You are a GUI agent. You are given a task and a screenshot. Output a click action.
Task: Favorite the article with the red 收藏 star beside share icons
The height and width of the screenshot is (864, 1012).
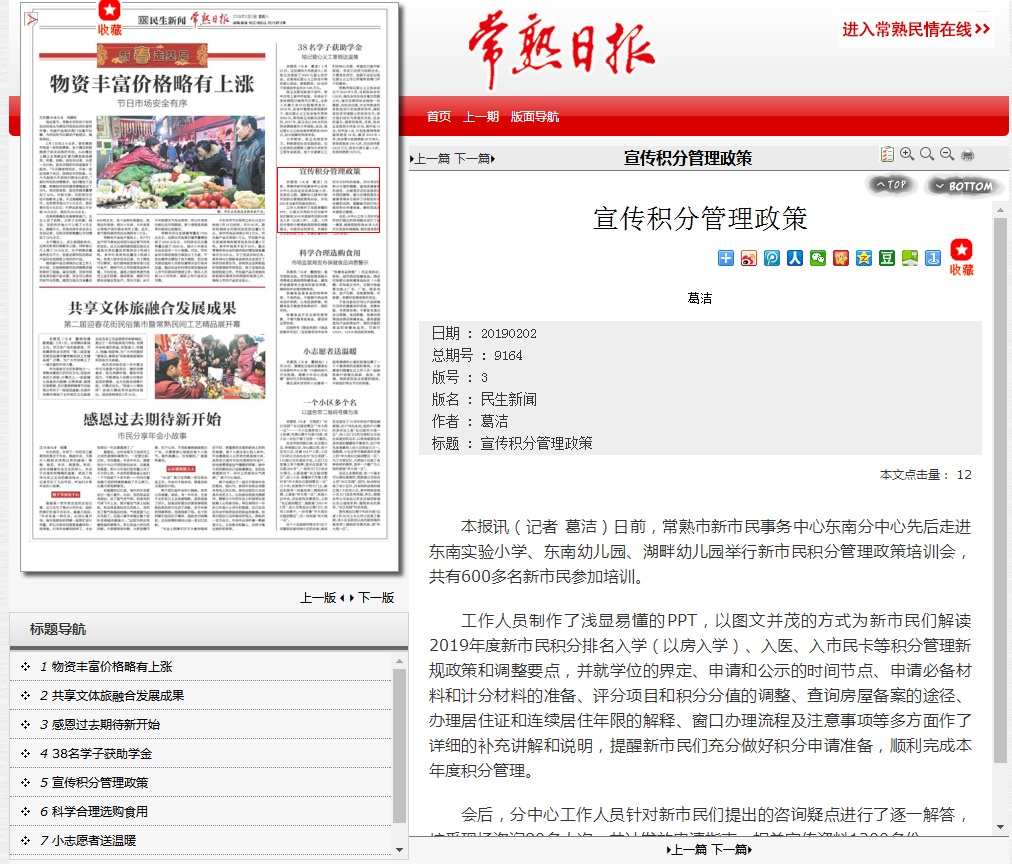[961, 257]
